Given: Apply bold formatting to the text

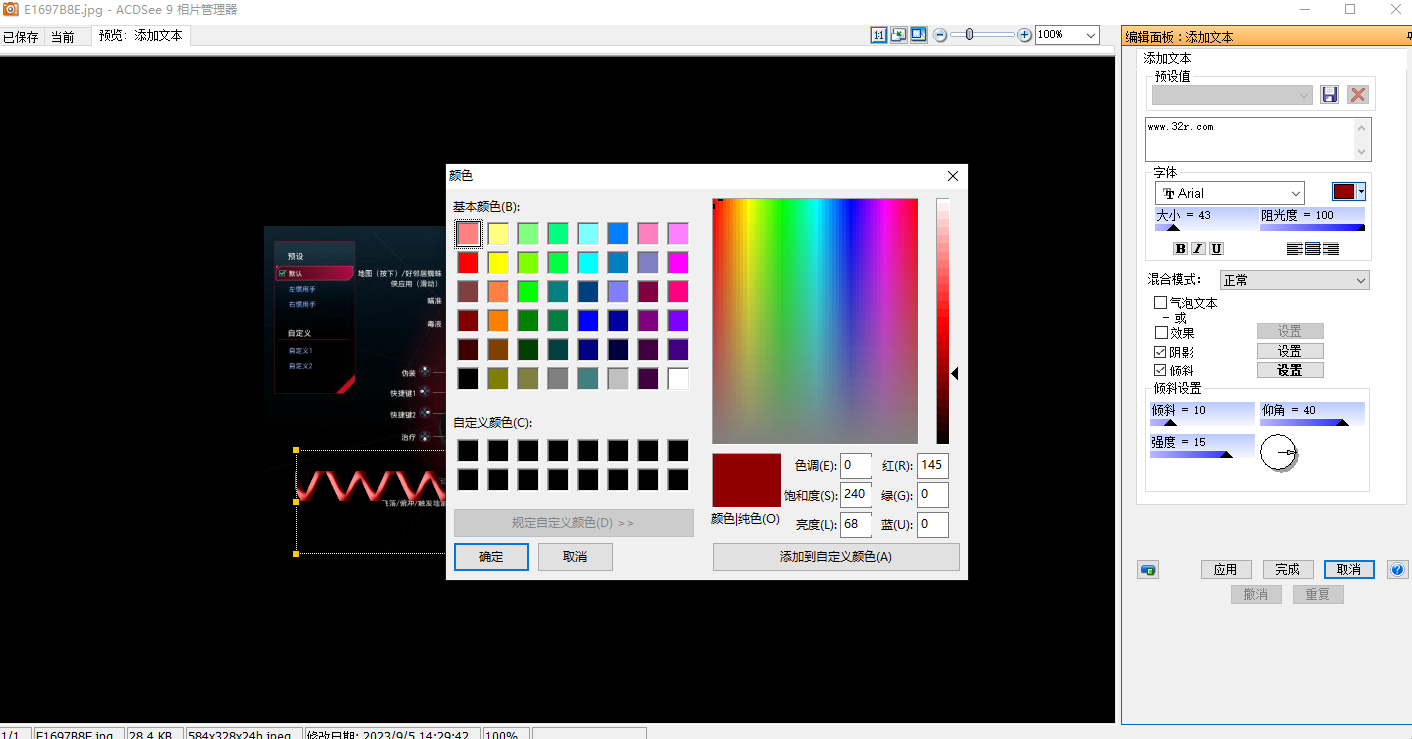Looking at the screenshot, I should coord(1180,248).
